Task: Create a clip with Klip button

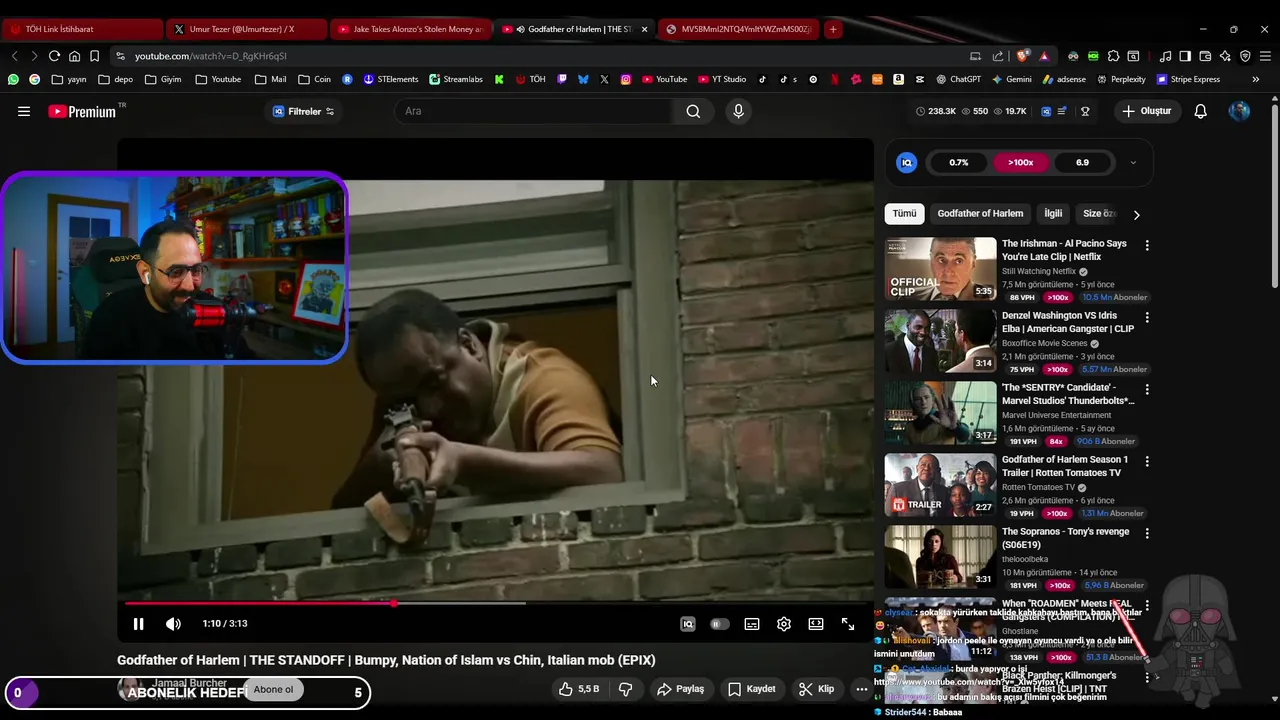Action: tap(816, 689)
